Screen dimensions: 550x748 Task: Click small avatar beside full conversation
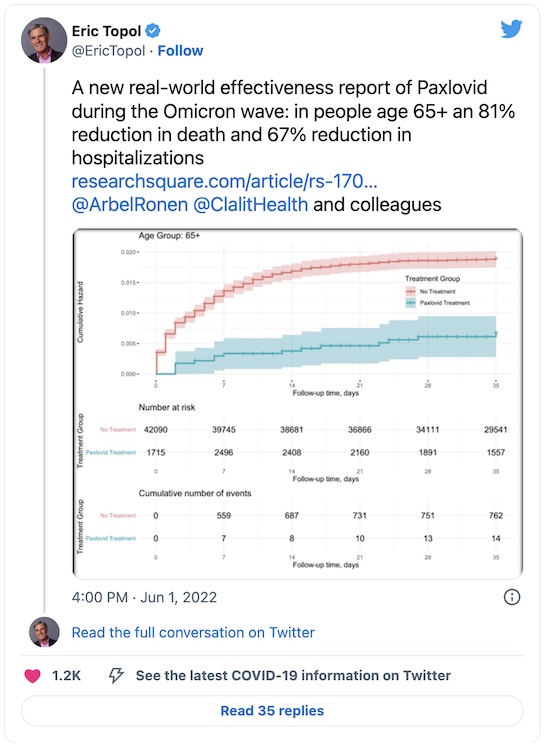(44, 632)
